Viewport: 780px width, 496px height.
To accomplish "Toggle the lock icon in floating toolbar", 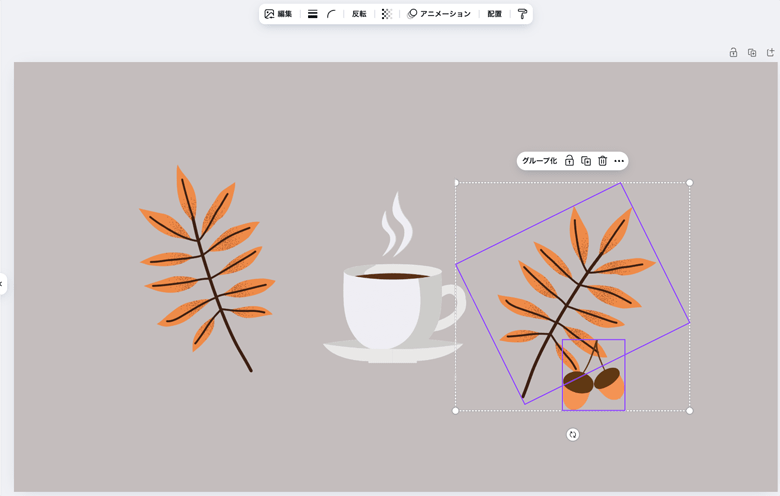I will (569, 161).
